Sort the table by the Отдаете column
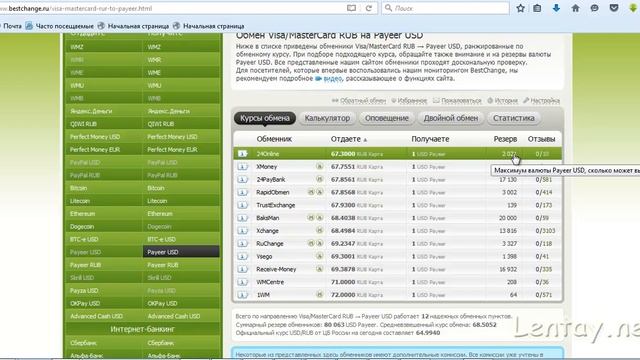Image resolution: width=640 pixels, height=360 pixels. [349, 139]
